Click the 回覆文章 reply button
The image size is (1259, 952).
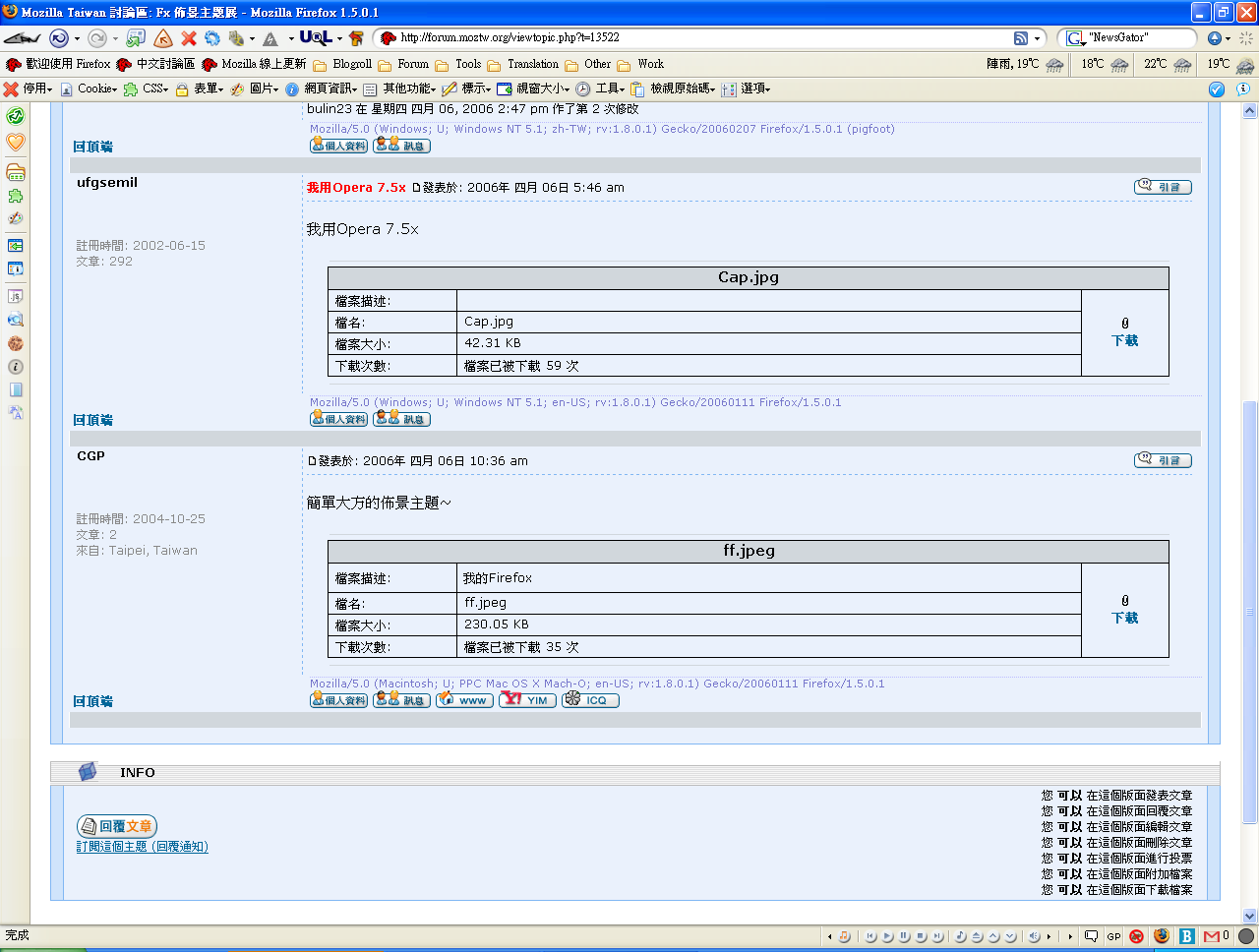tap(117, 826)
